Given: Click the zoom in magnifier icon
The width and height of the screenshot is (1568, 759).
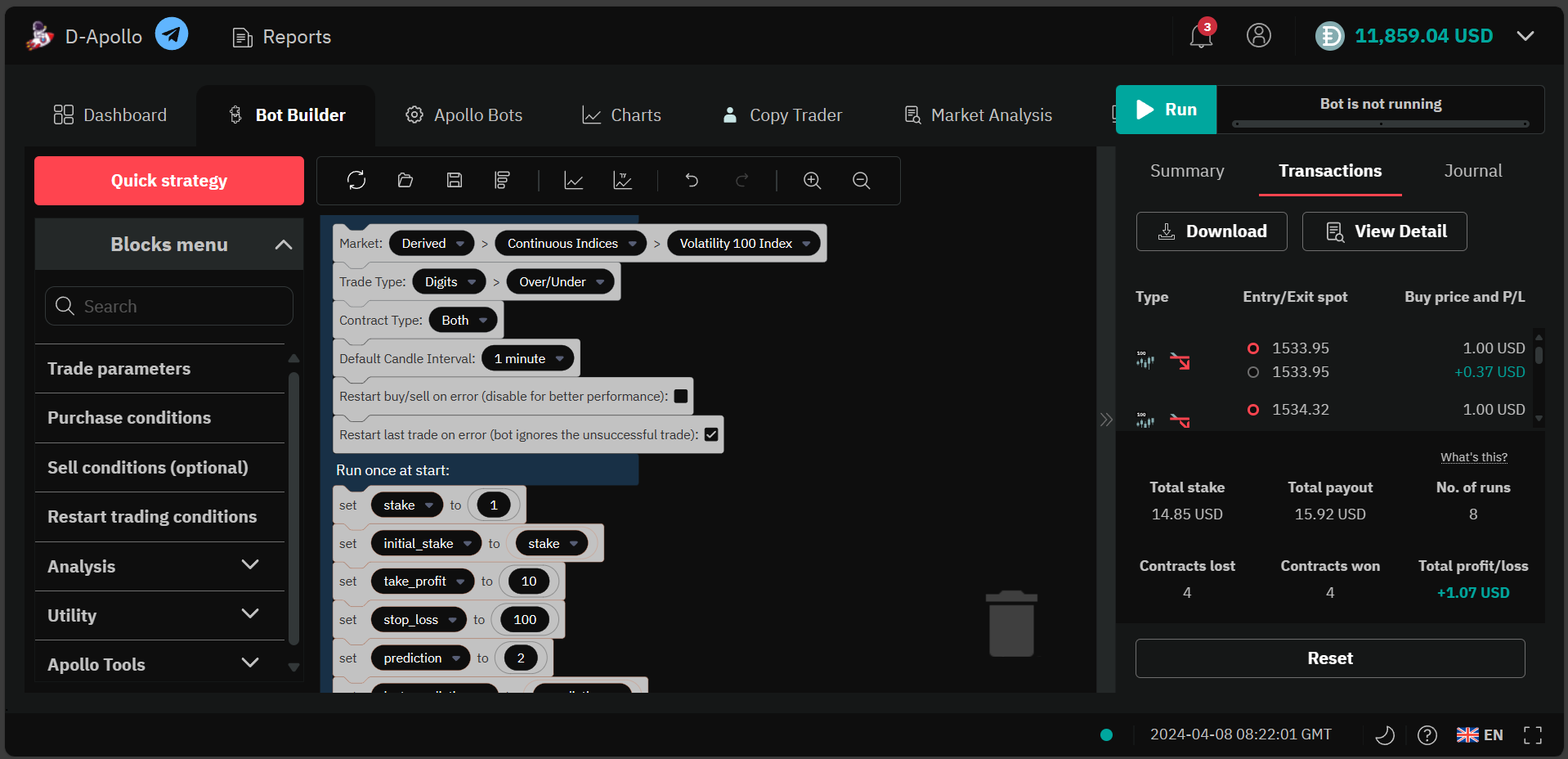Looking at the screenshot, I should [812, 180].
